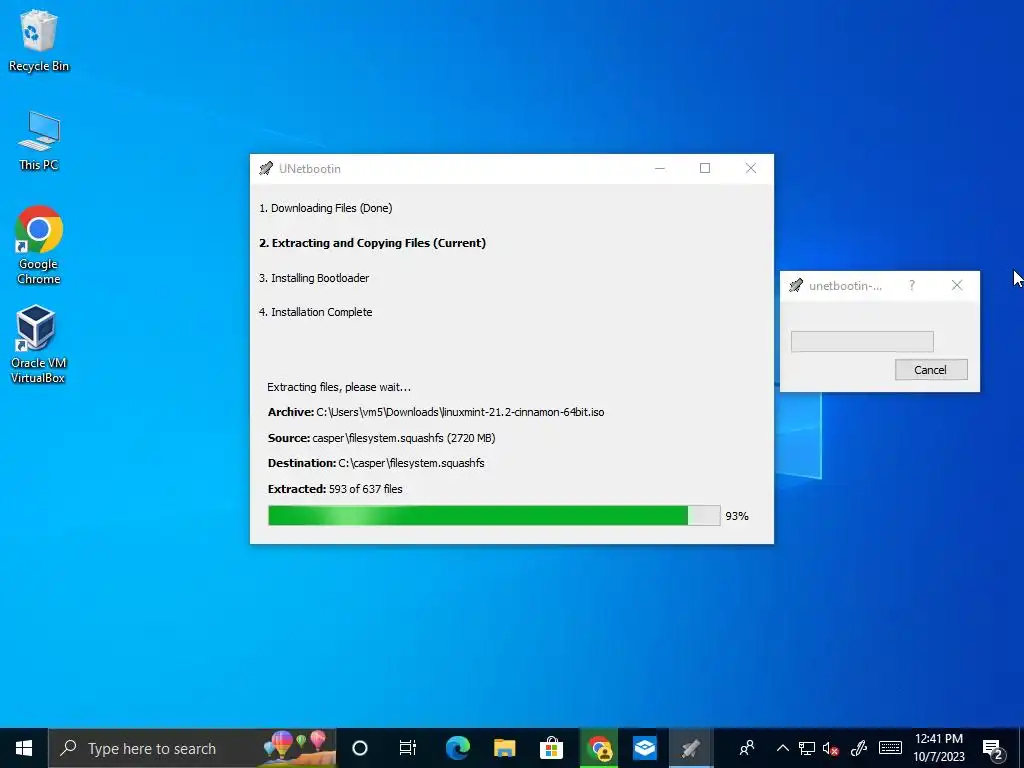Close the small unetbootin dialog
The image size is (1024, 768).
[957, 285]
